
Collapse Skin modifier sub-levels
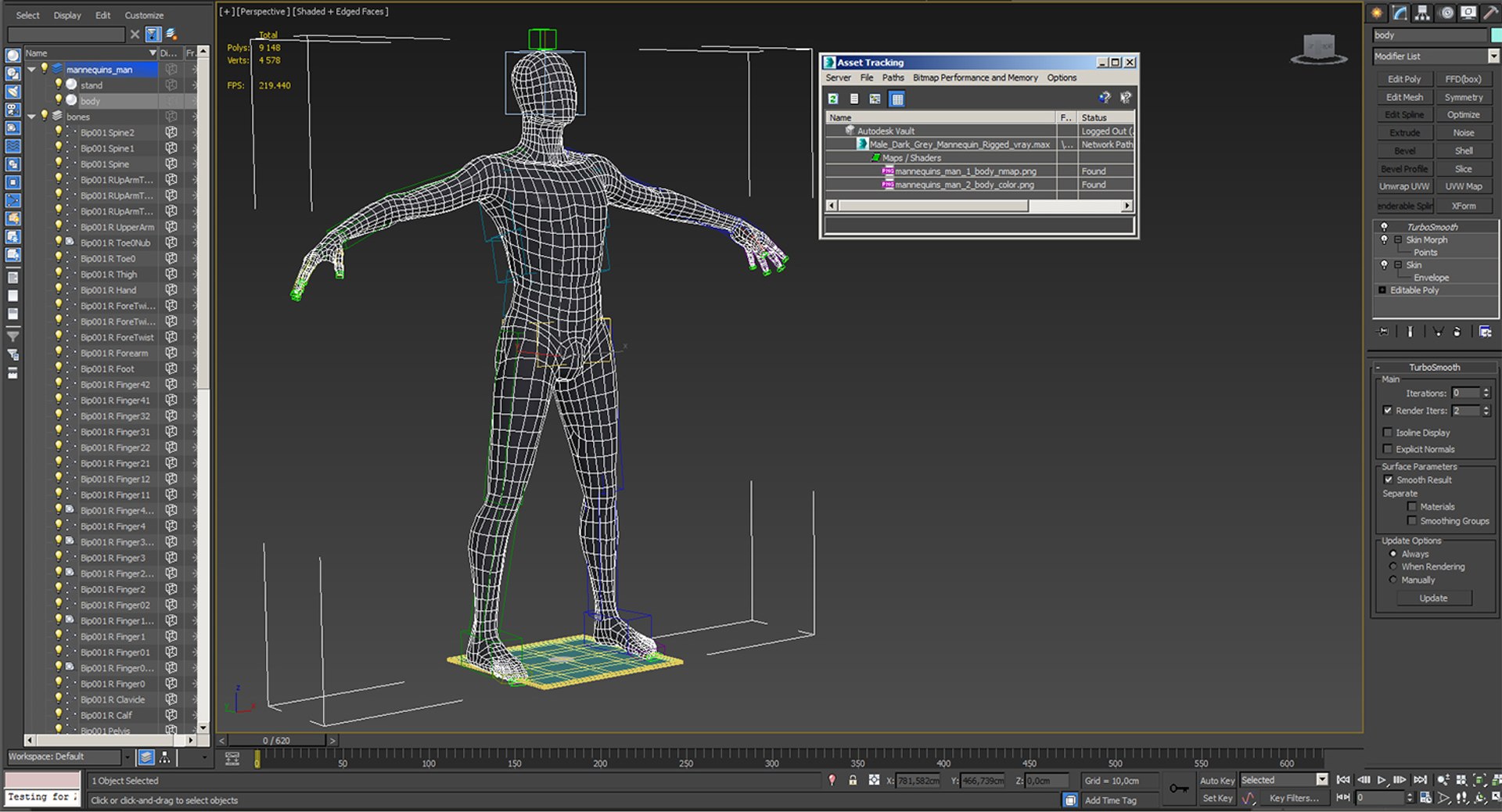[x=1398, y=265]
